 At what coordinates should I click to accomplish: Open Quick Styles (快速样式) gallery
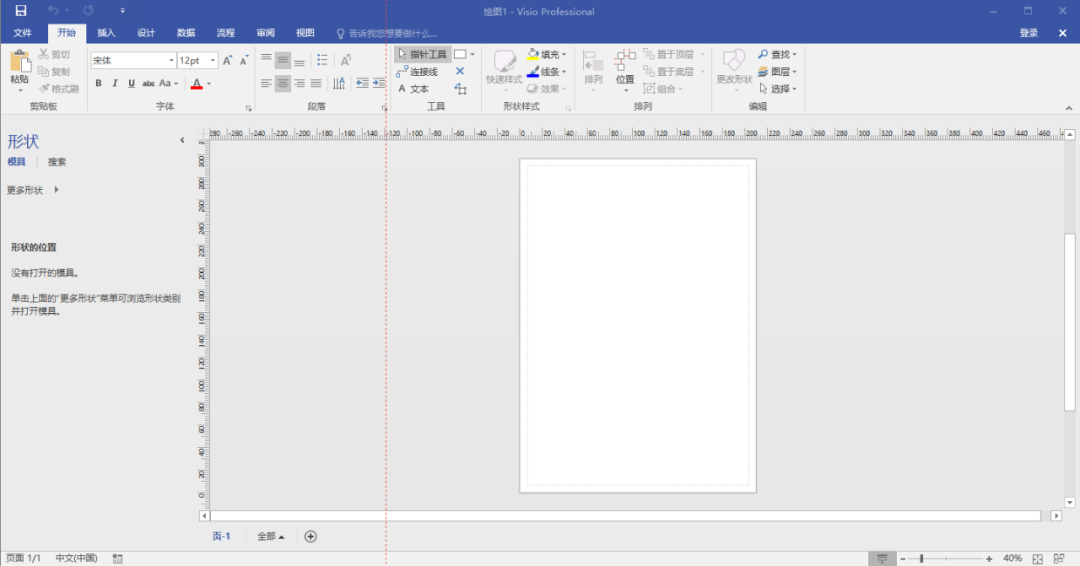coord(504,67)
